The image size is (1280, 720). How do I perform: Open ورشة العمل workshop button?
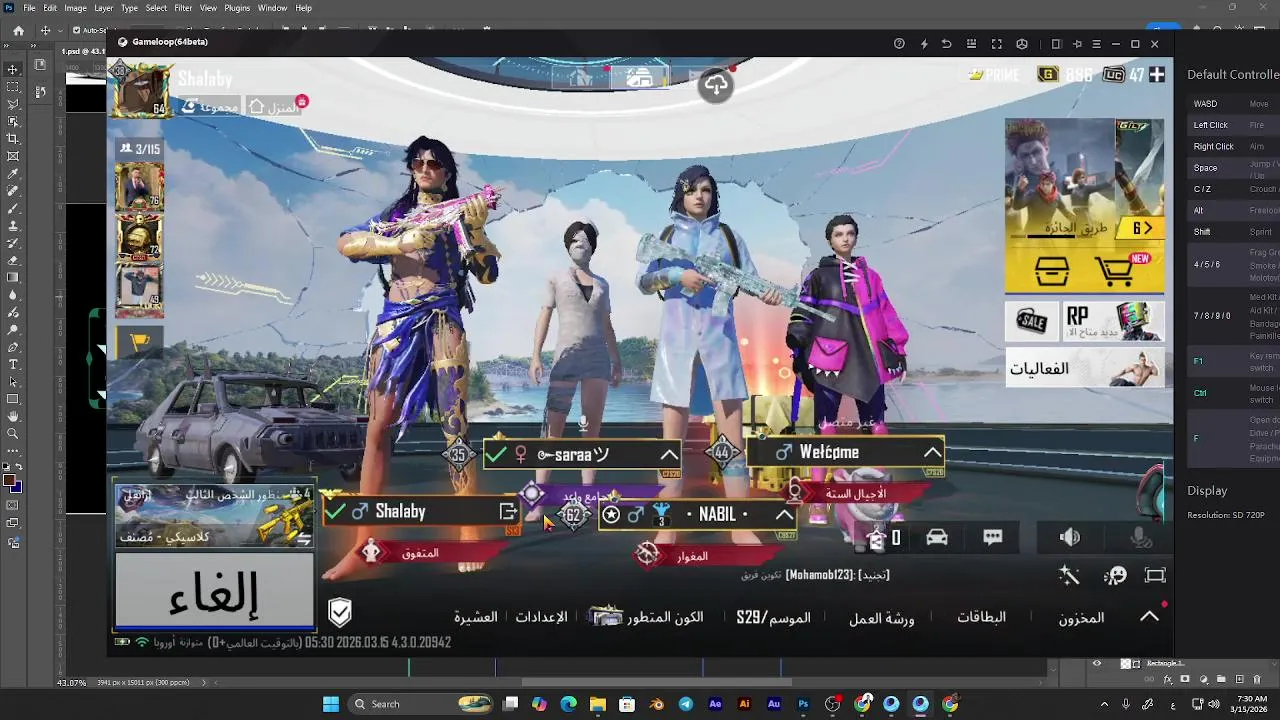[881, 618]
